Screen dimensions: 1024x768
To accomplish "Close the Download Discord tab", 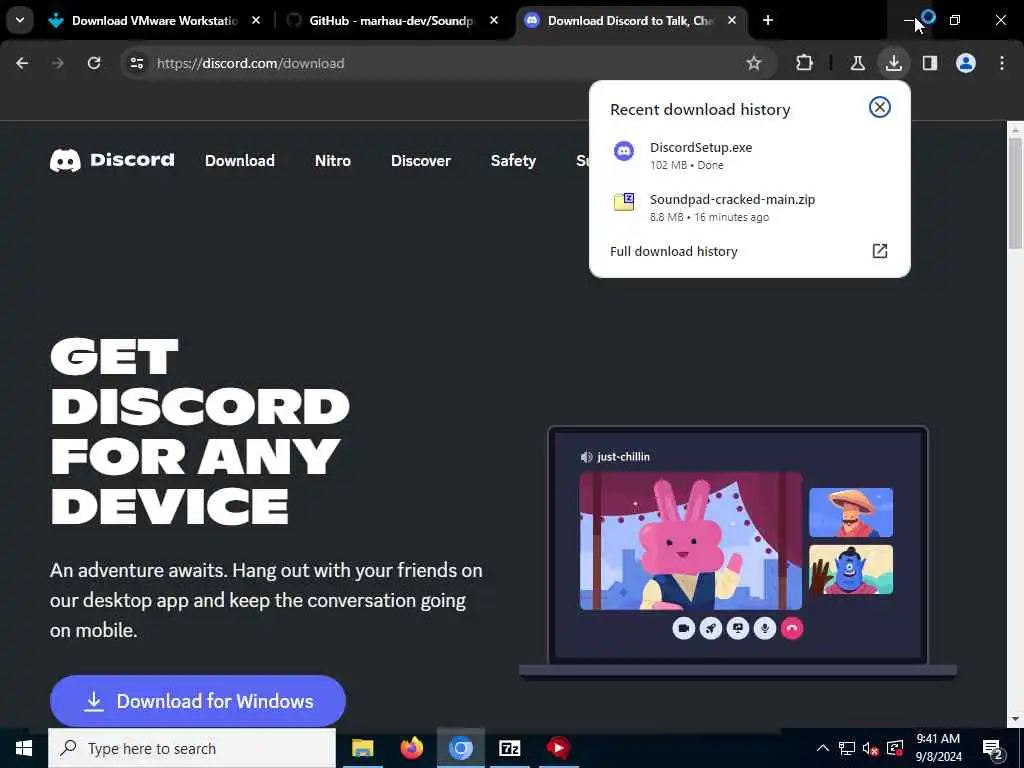I will pyautogui.click(x=732, y=21).
